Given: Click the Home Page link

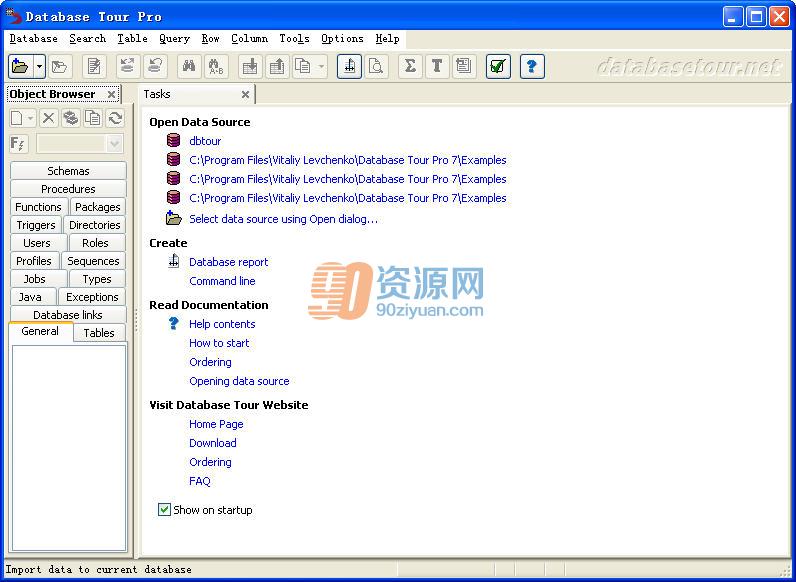Looking at the screenshot, I should (x=216, y=424).
